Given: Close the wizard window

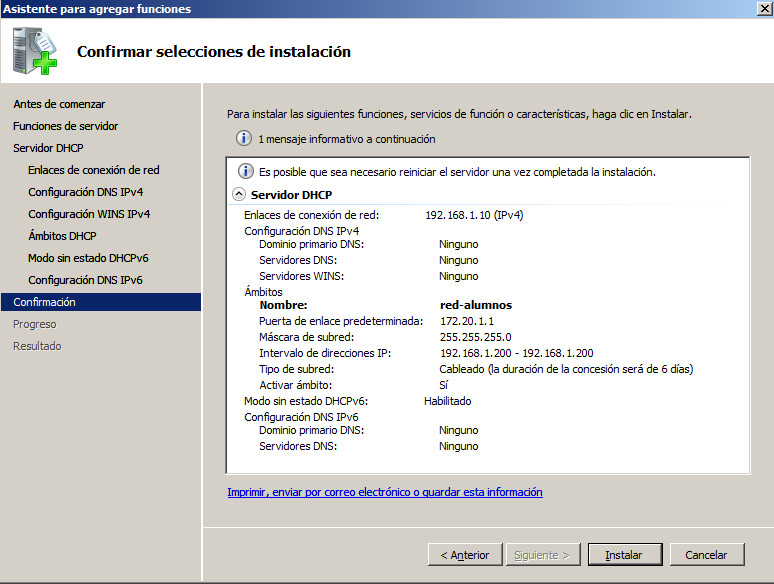Looking at the screenshot, I should tap(763, 9).
